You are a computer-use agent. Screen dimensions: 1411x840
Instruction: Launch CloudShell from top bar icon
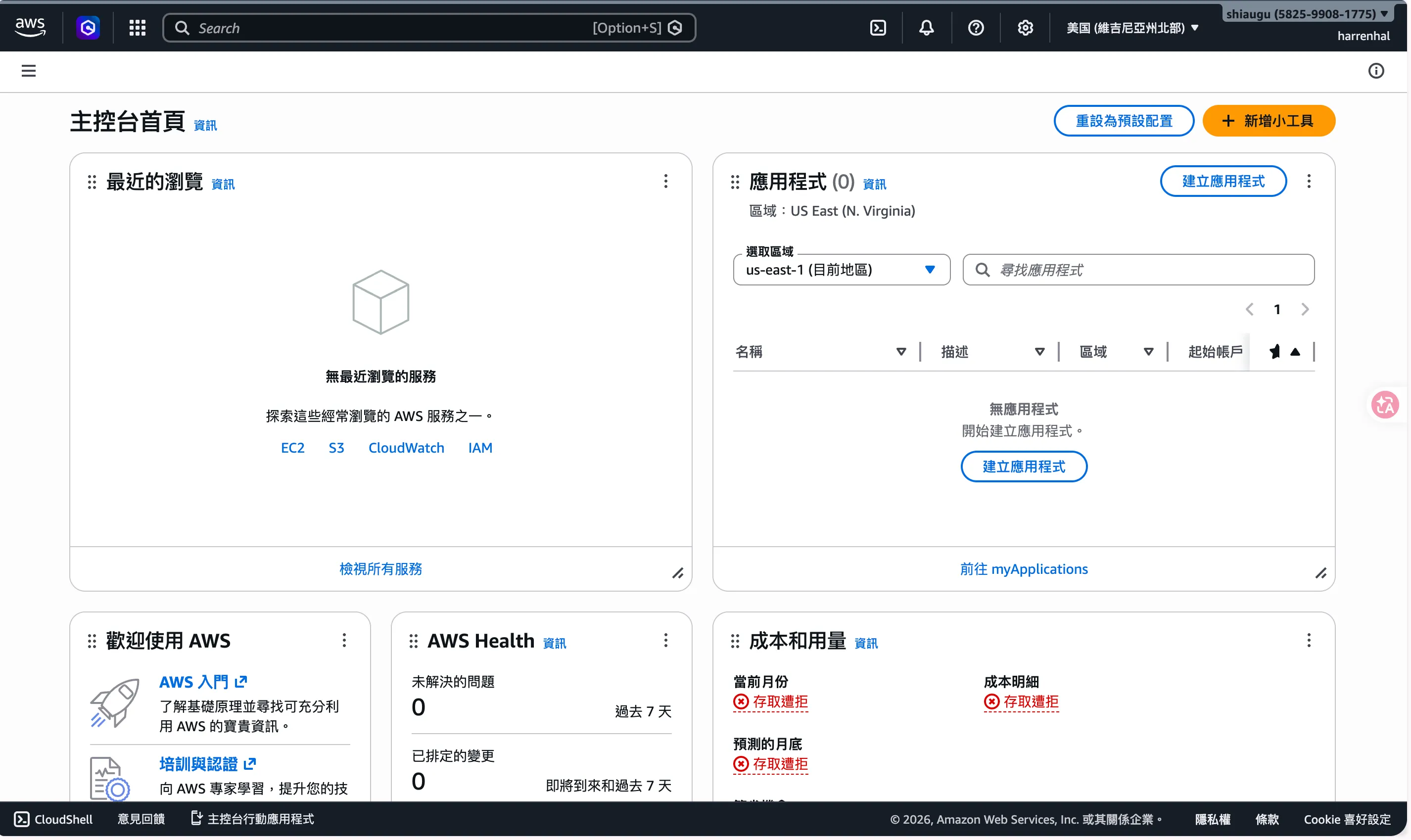877,27
